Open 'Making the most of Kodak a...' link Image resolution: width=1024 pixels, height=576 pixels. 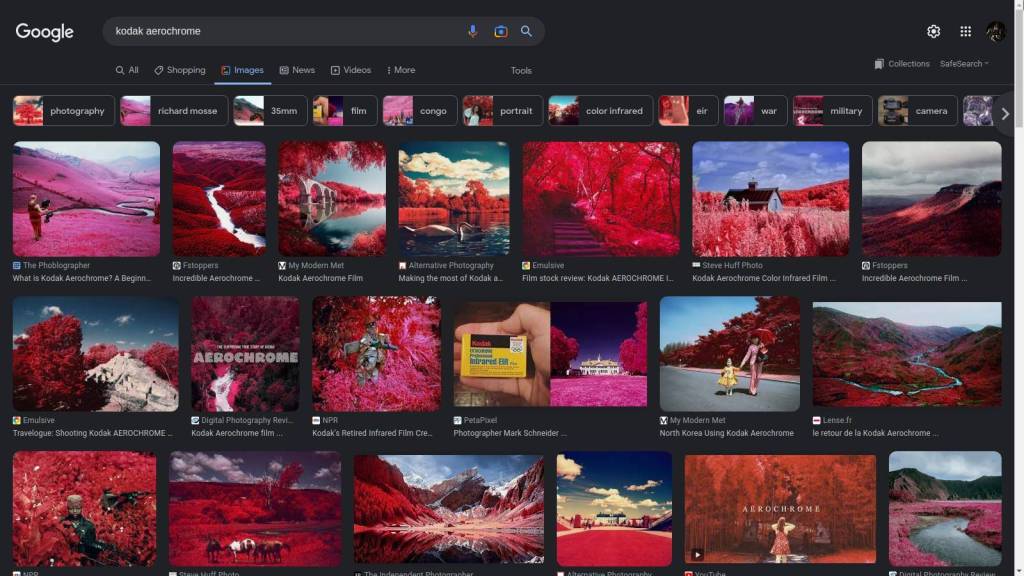pyautogui.click(x=451, y=278)
